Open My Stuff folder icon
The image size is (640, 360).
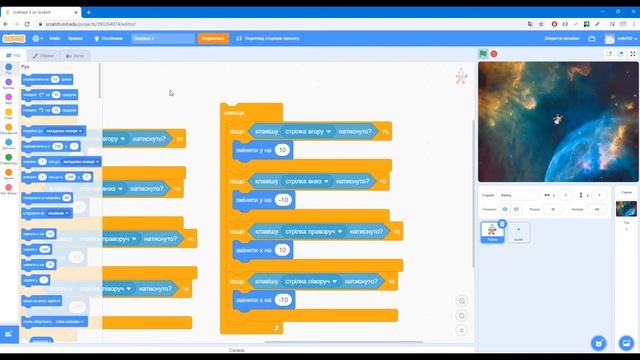pyautogui.click(x=592, y=38)
